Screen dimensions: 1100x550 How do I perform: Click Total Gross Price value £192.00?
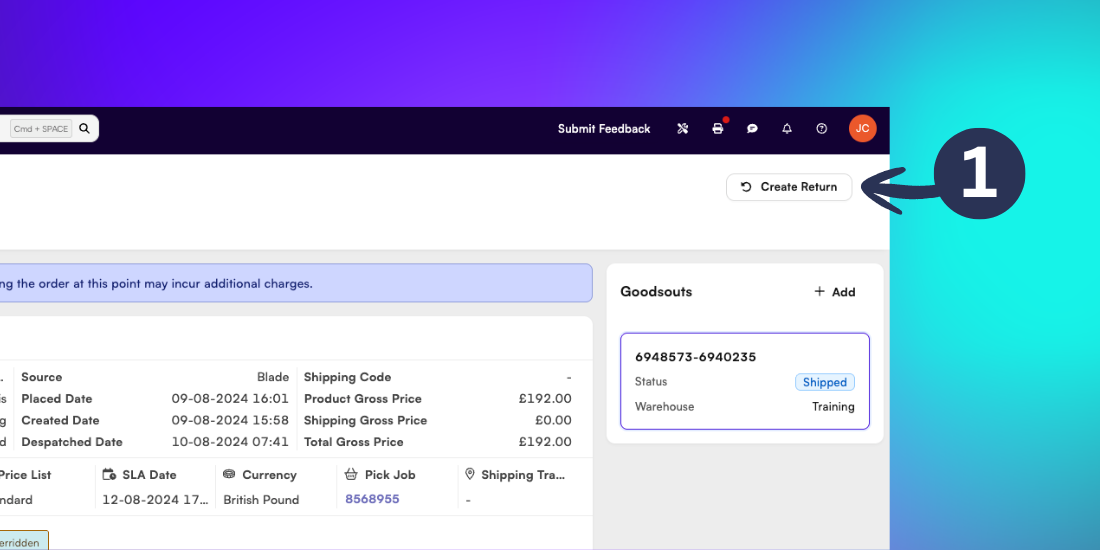545,443
